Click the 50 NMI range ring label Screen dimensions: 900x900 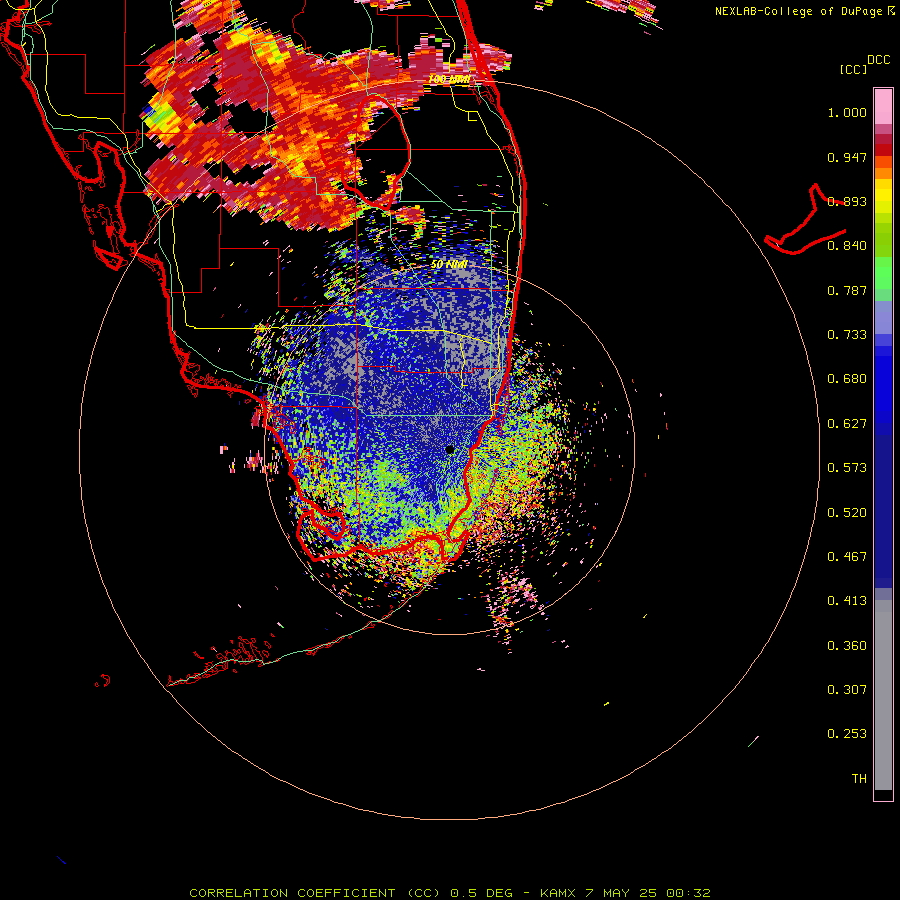tap(449, 265)
